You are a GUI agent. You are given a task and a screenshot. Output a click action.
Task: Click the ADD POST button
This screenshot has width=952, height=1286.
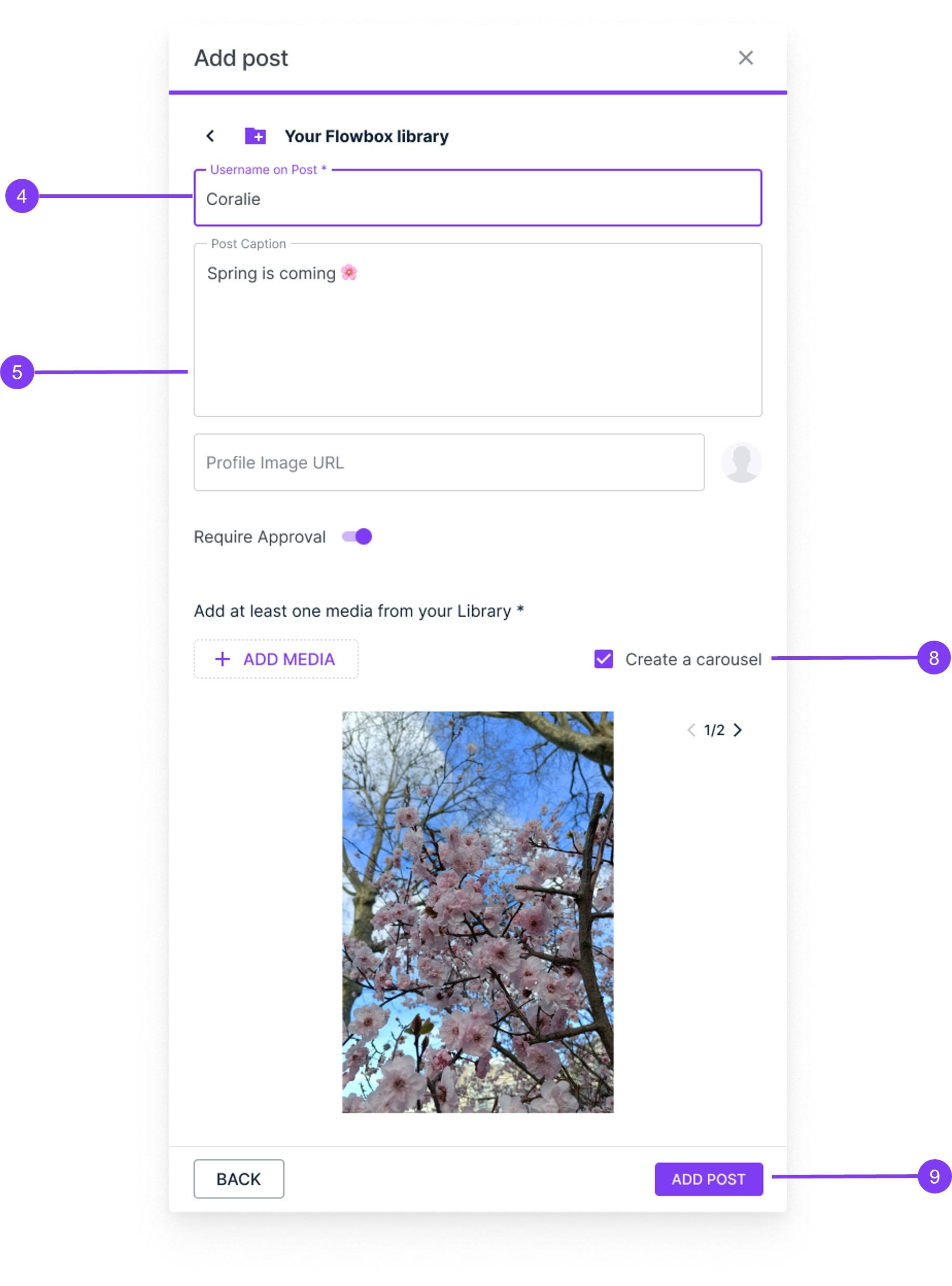708,1179
